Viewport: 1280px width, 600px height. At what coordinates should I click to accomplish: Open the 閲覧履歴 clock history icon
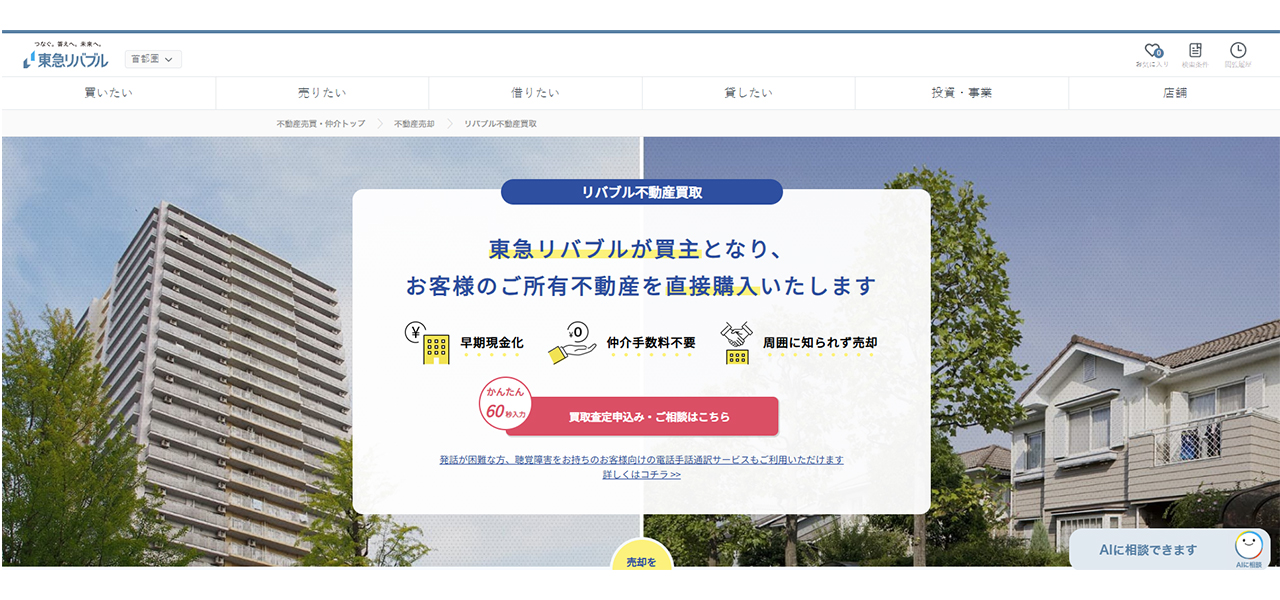tap(1238, 51)
